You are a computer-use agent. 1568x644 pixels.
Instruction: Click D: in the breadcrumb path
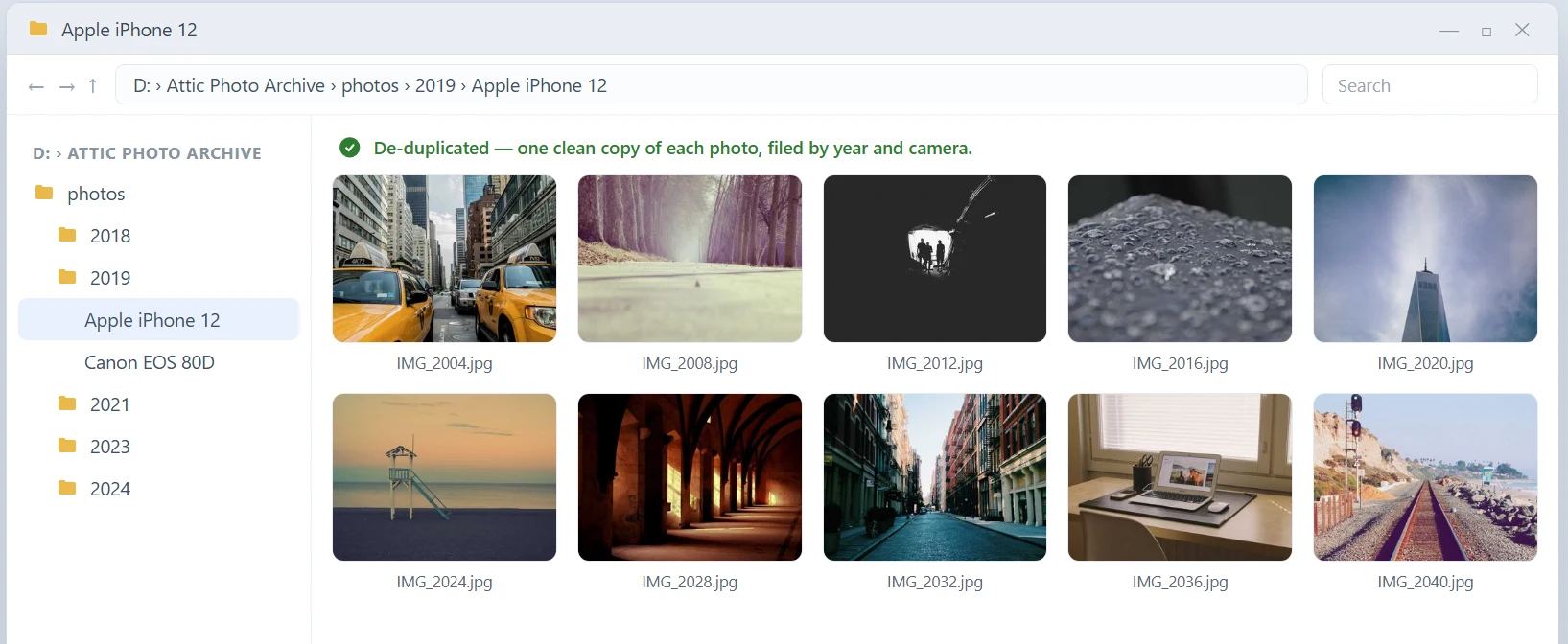[142, 85]
